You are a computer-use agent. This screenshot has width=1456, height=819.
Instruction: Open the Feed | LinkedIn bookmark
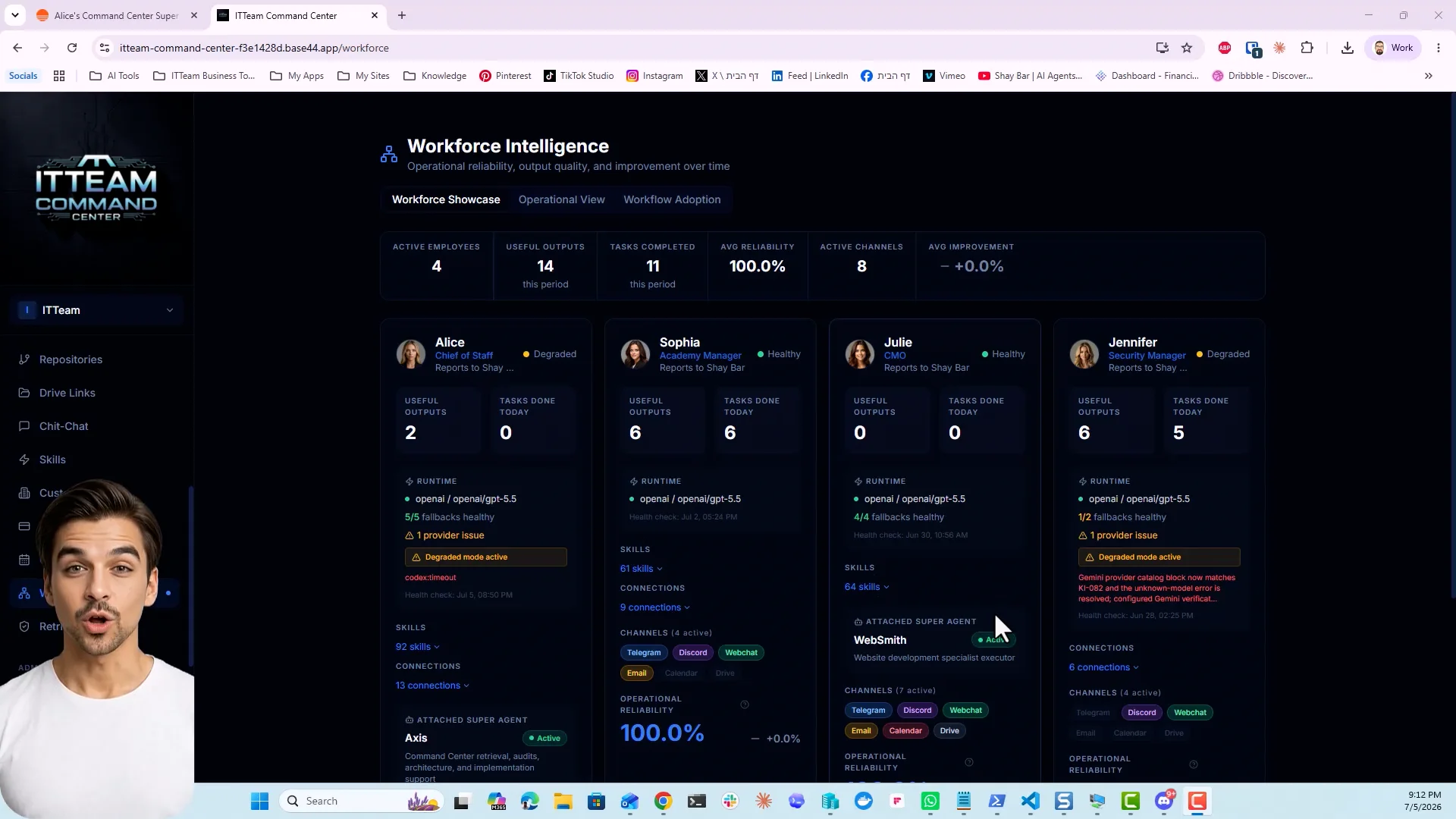[810, 76]
